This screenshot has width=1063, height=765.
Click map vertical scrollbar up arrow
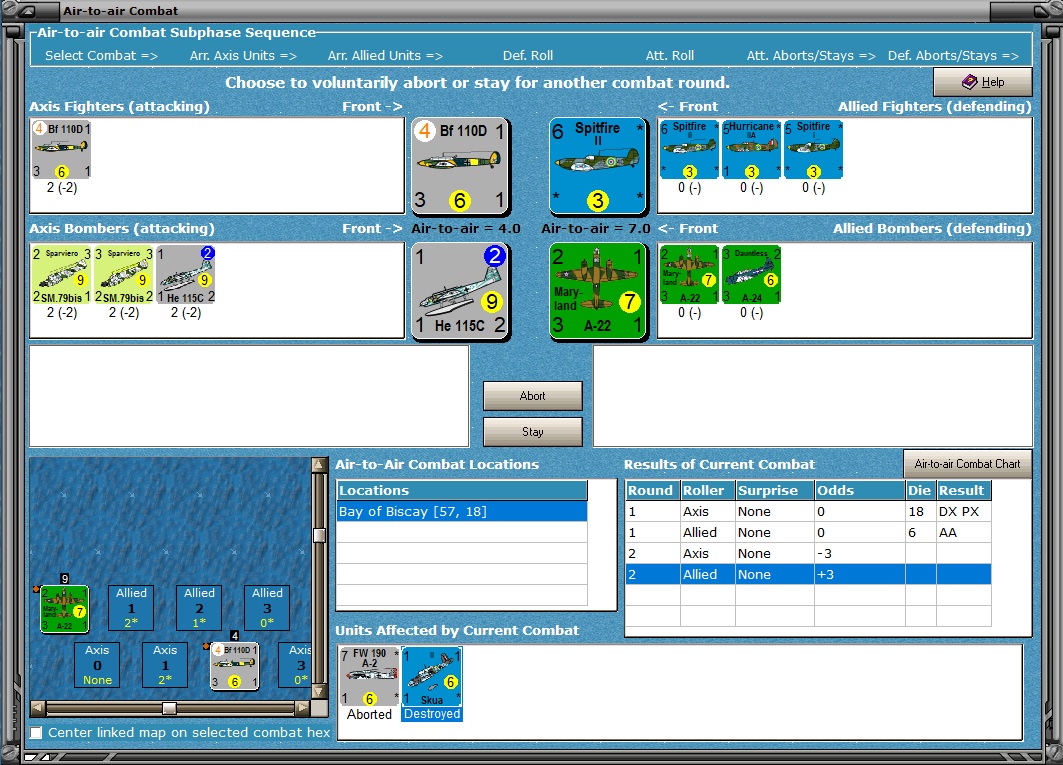(319, 465)
